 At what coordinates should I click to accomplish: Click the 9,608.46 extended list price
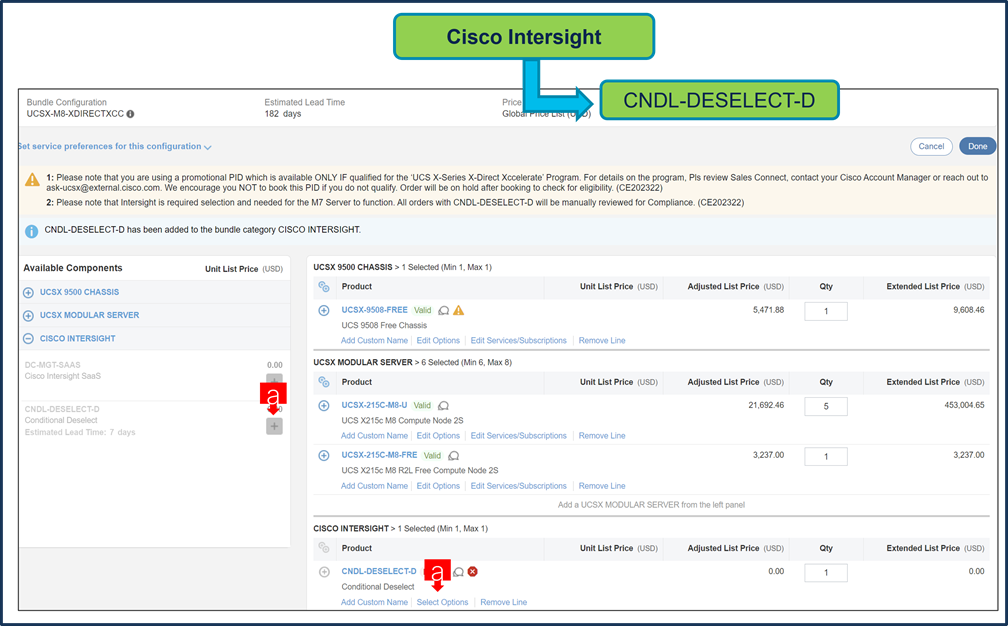click(x=969, y=310)
